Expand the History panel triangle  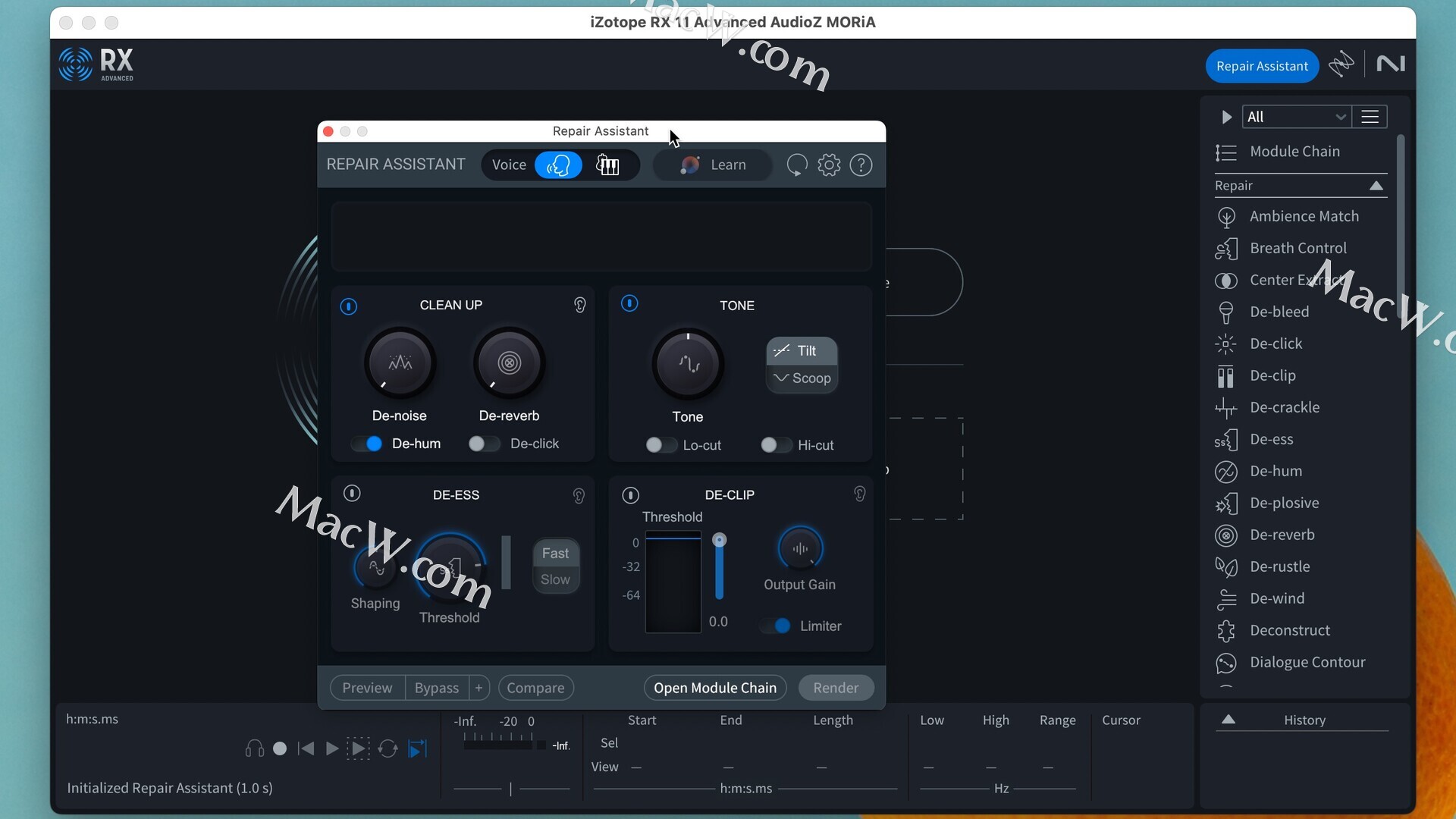pos(1228,720)
